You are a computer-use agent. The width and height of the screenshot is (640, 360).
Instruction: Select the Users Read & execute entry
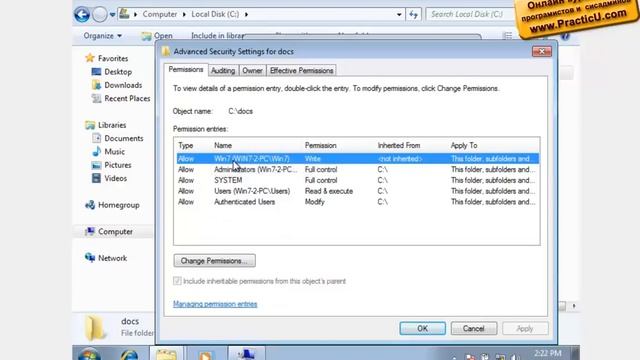click(x=358, y=191)
